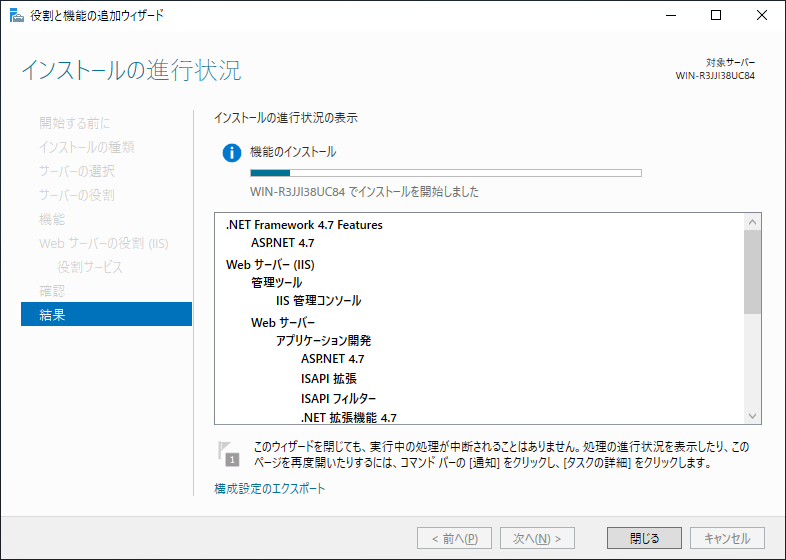Click the feature list scrollbar thumb
Image resolution: width=786 pixels, height=560 pixels.
point(753,270)
